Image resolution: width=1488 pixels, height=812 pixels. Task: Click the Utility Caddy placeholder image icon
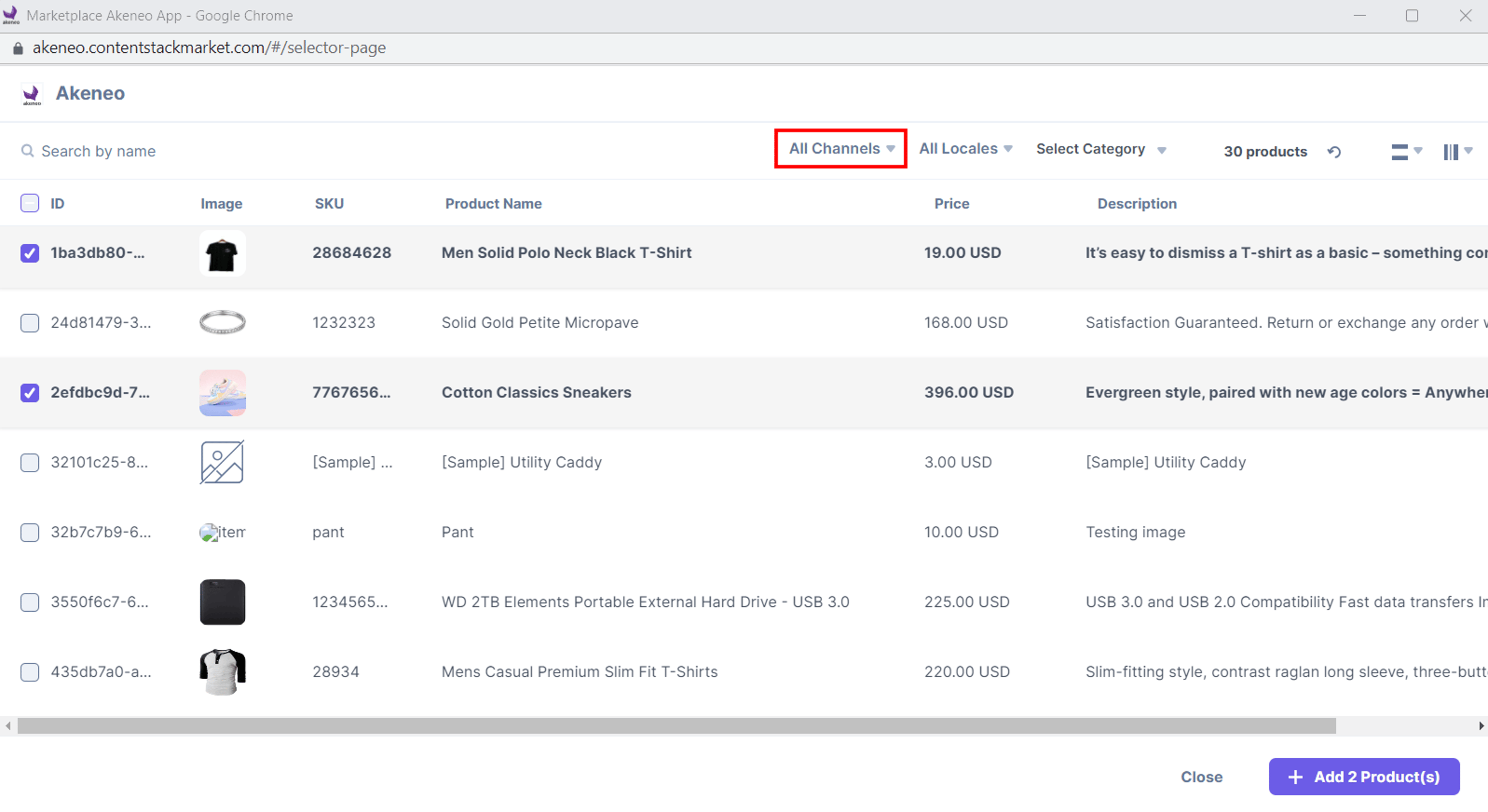pyautogui.click(x=222, y=462)
